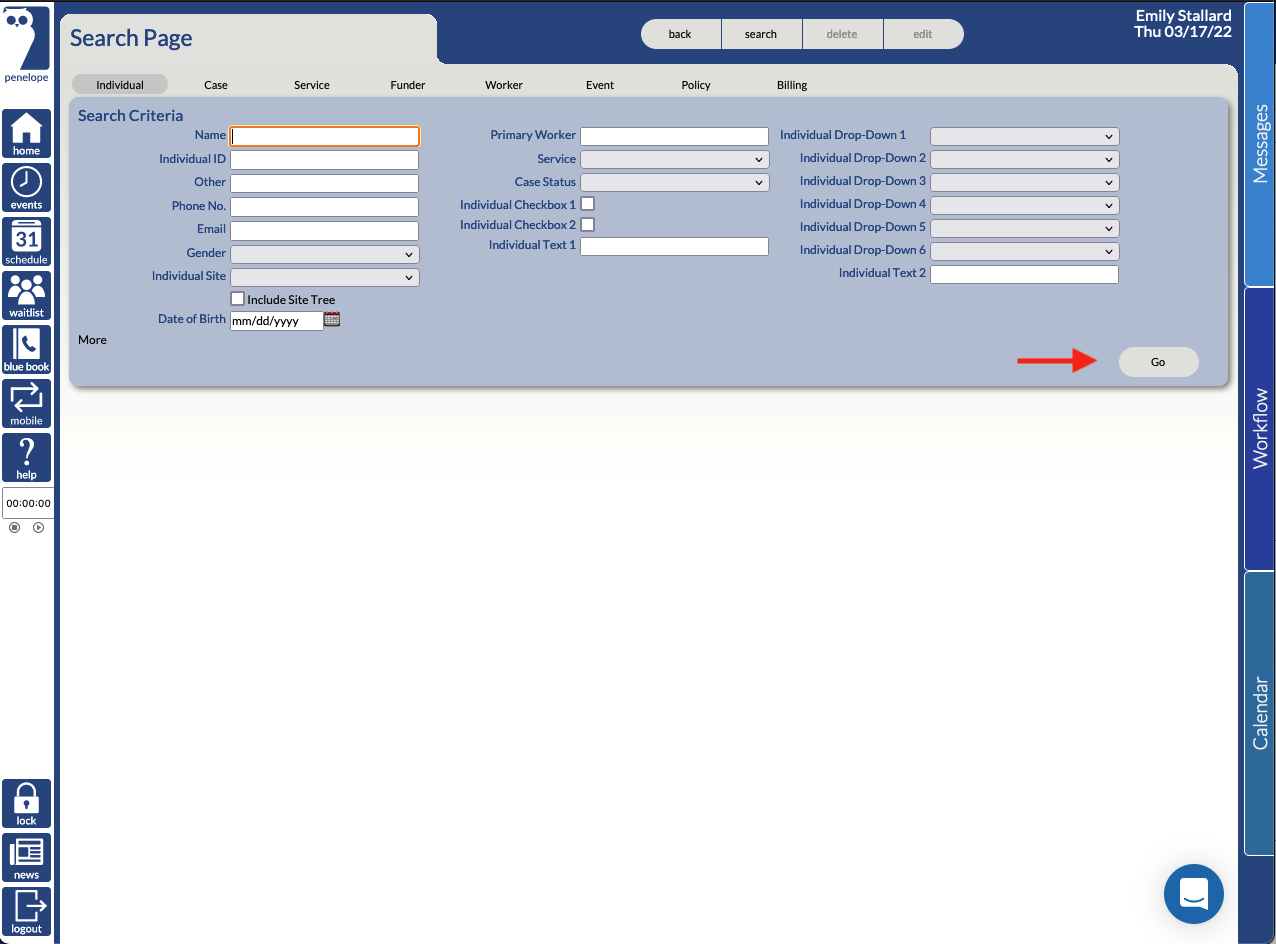Switch to the Policy tab
The height and width of the screenshot is (944, 1276).
click(x=696, y=85)
